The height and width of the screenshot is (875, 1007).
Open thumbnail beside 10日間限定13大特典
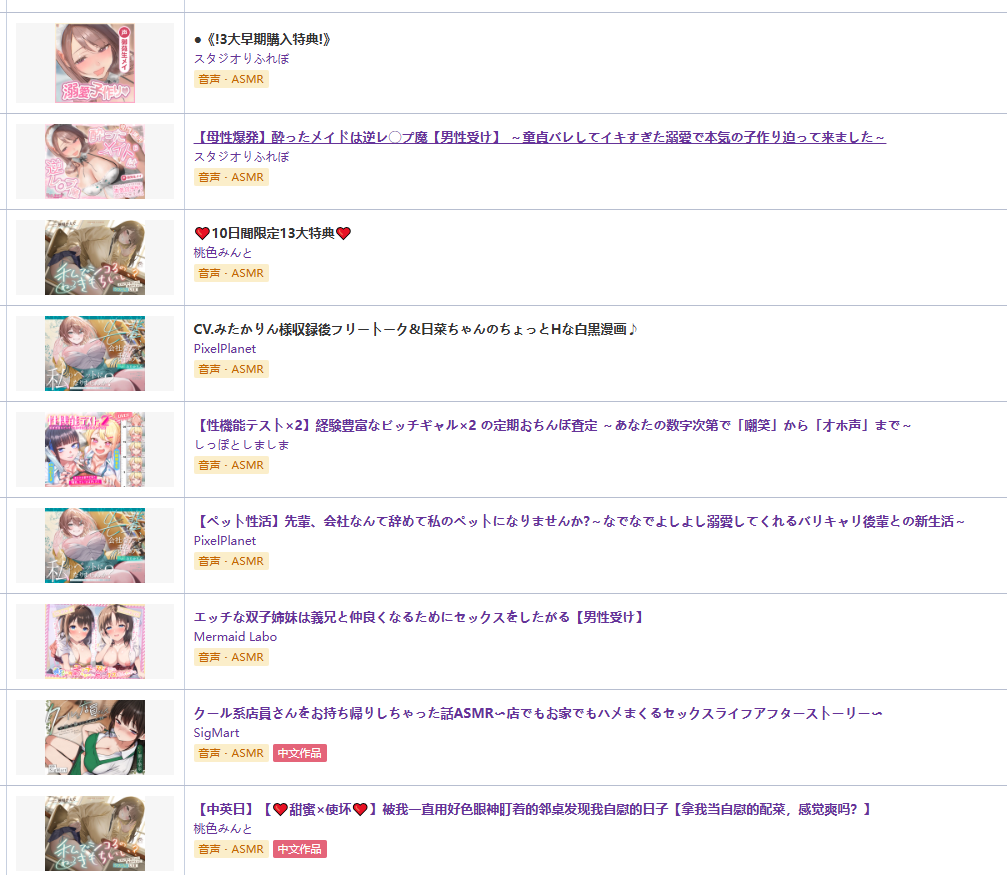click(95, 258)
